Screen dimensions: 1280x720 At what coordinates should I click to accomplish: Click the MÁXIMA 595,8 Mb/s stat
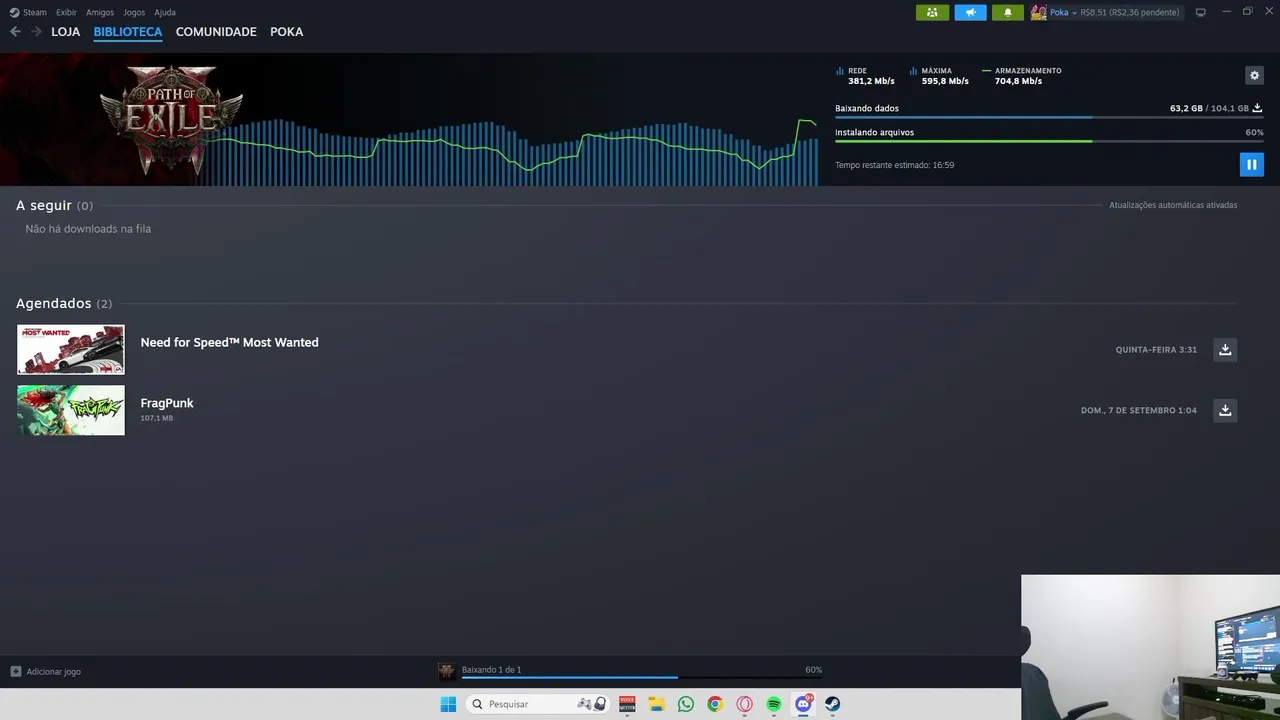940,76
